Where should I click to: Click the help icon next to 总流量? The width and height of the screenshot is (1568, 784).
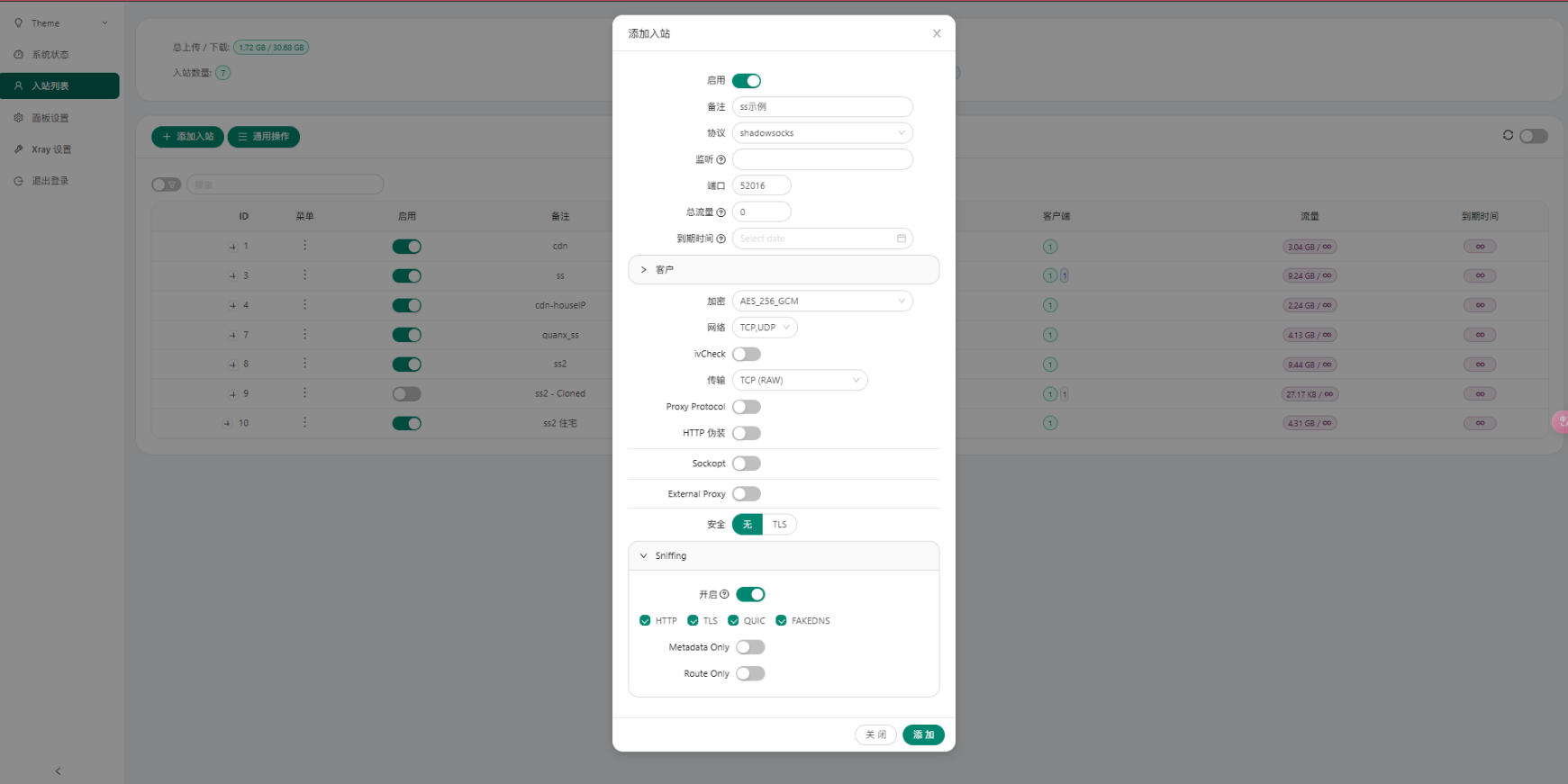[x=721, y=212]
